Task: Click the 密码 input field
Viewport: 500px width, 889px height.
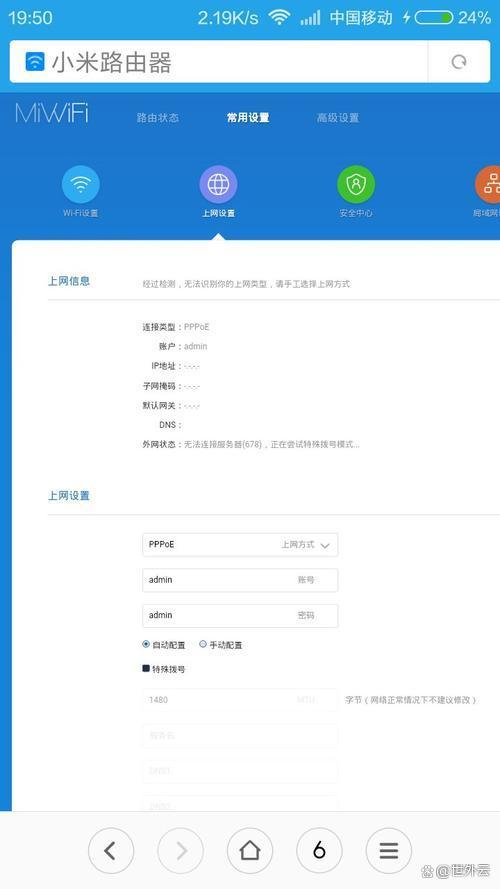Action: (x=240, y=615)
